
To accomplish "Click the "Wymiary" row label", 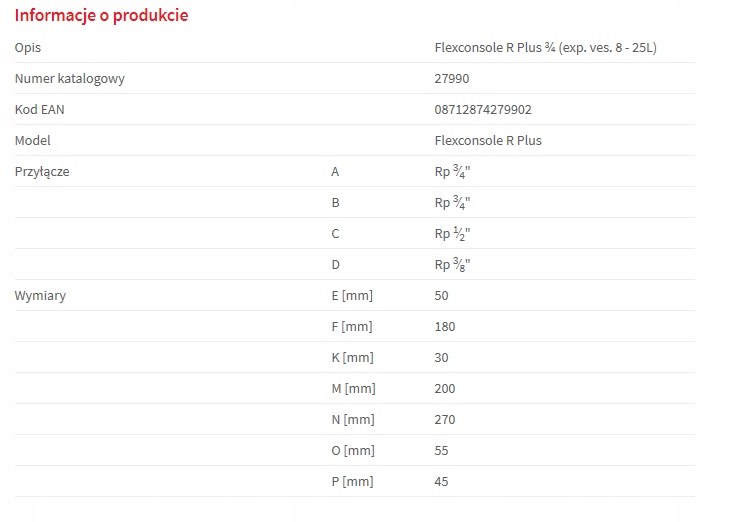I will tap(40, 296).
